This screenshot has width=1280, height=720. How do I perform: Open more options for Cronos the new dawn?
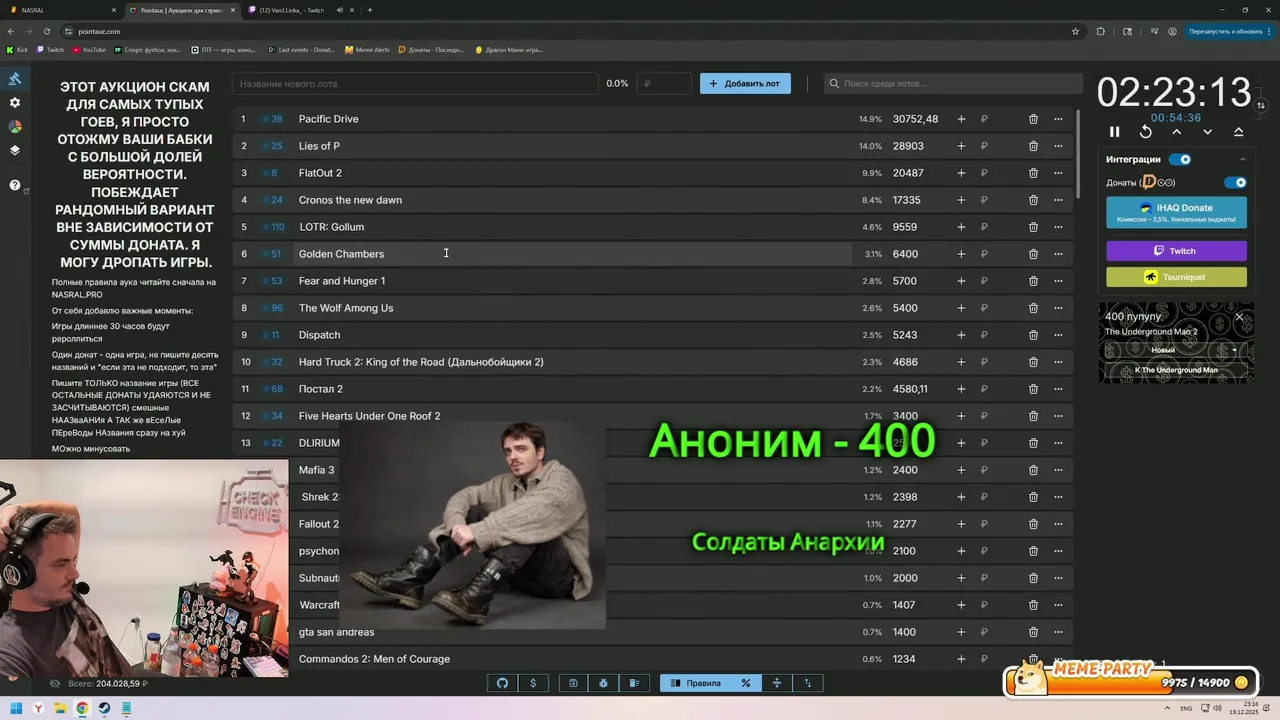tap(1059, 200)
